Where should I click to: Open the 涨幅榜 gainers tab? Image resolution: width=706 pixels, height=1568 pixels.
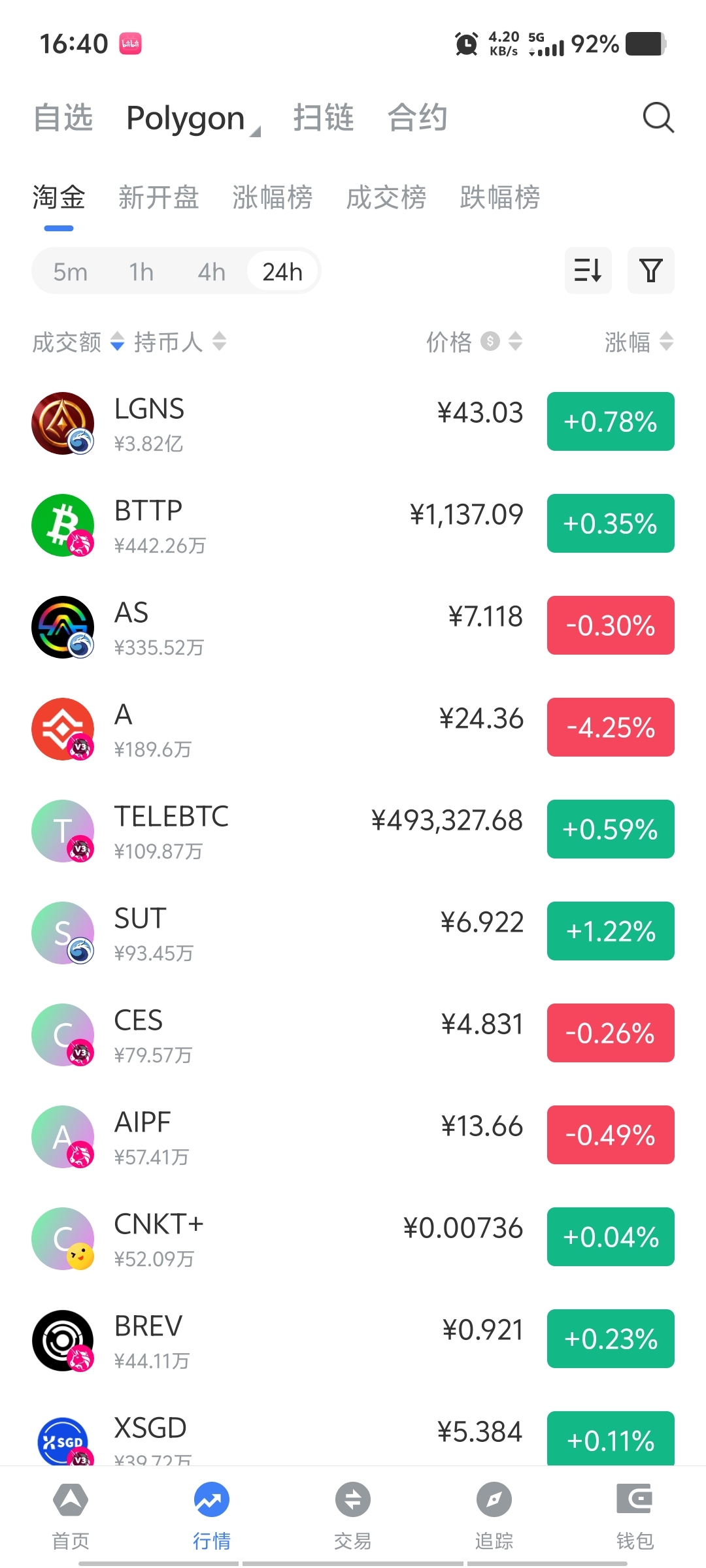click(x=272, y=197)
